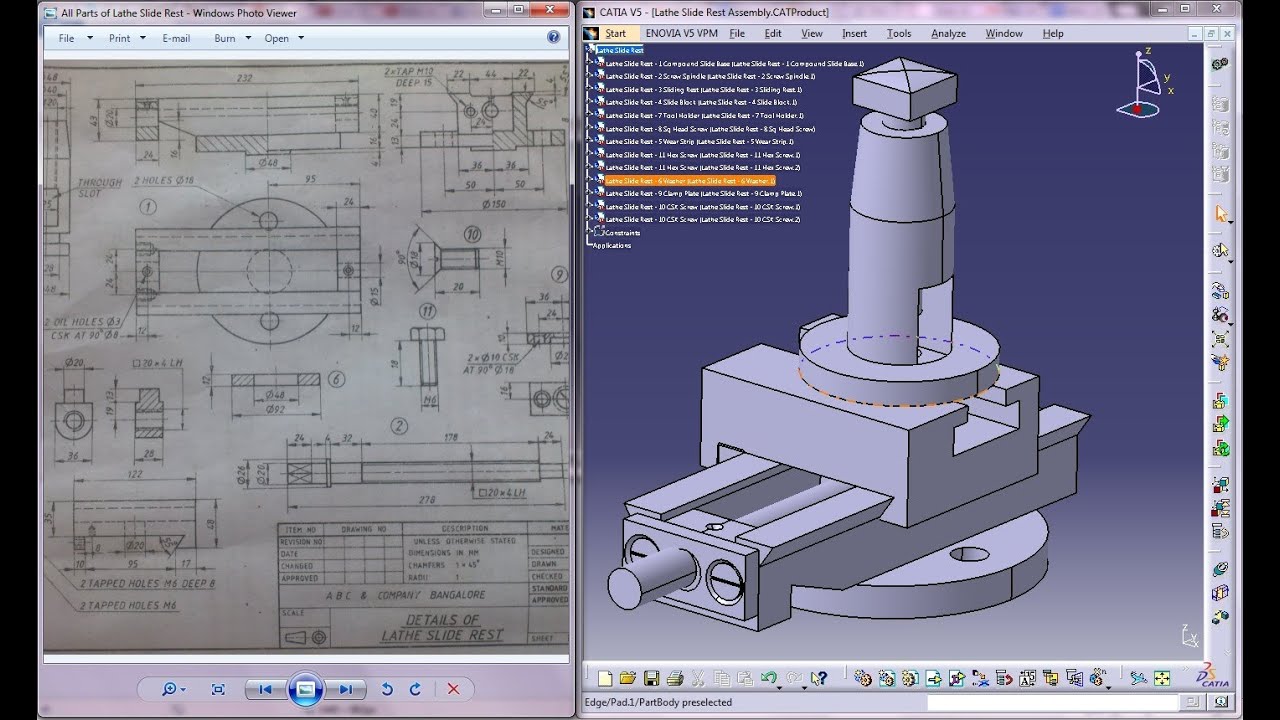Select the highlighted 6 Washer tree item
Viewport: 1280px width, 720px height.
tap(690, 181)
